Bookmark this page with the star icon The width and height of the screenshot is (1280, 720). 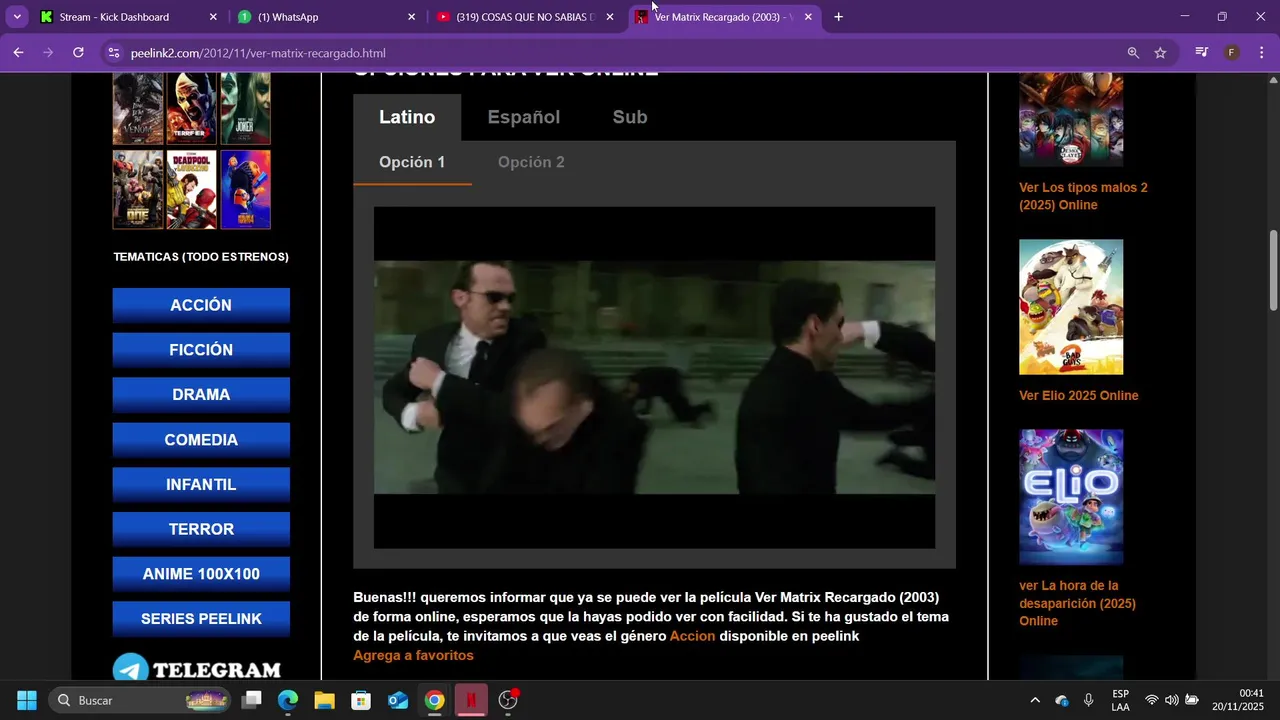click(x=1160, y=53)
